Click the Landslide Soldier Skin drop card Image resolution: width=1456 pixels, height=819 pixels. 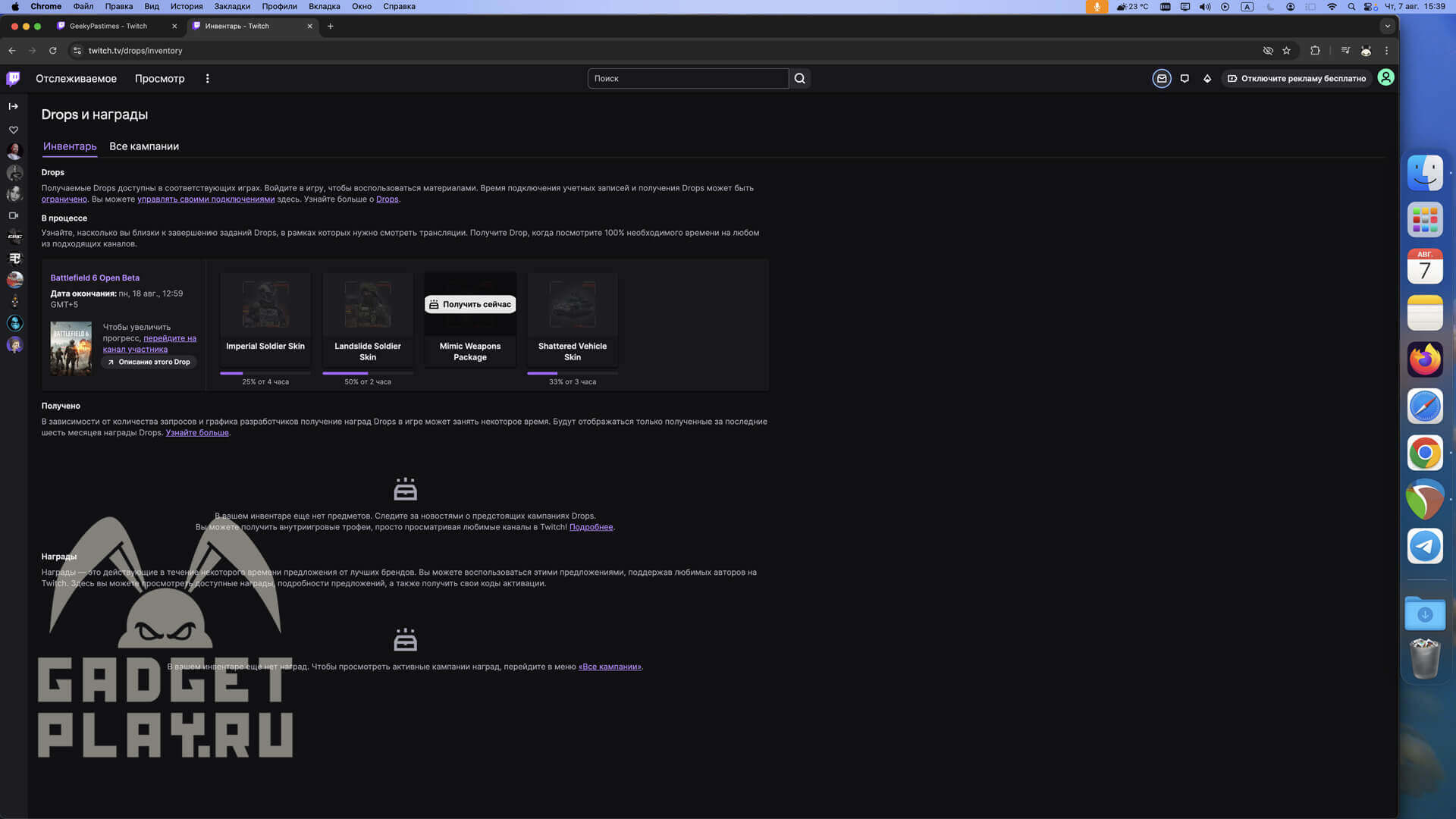pyautogui.click(x=368, y=319)
